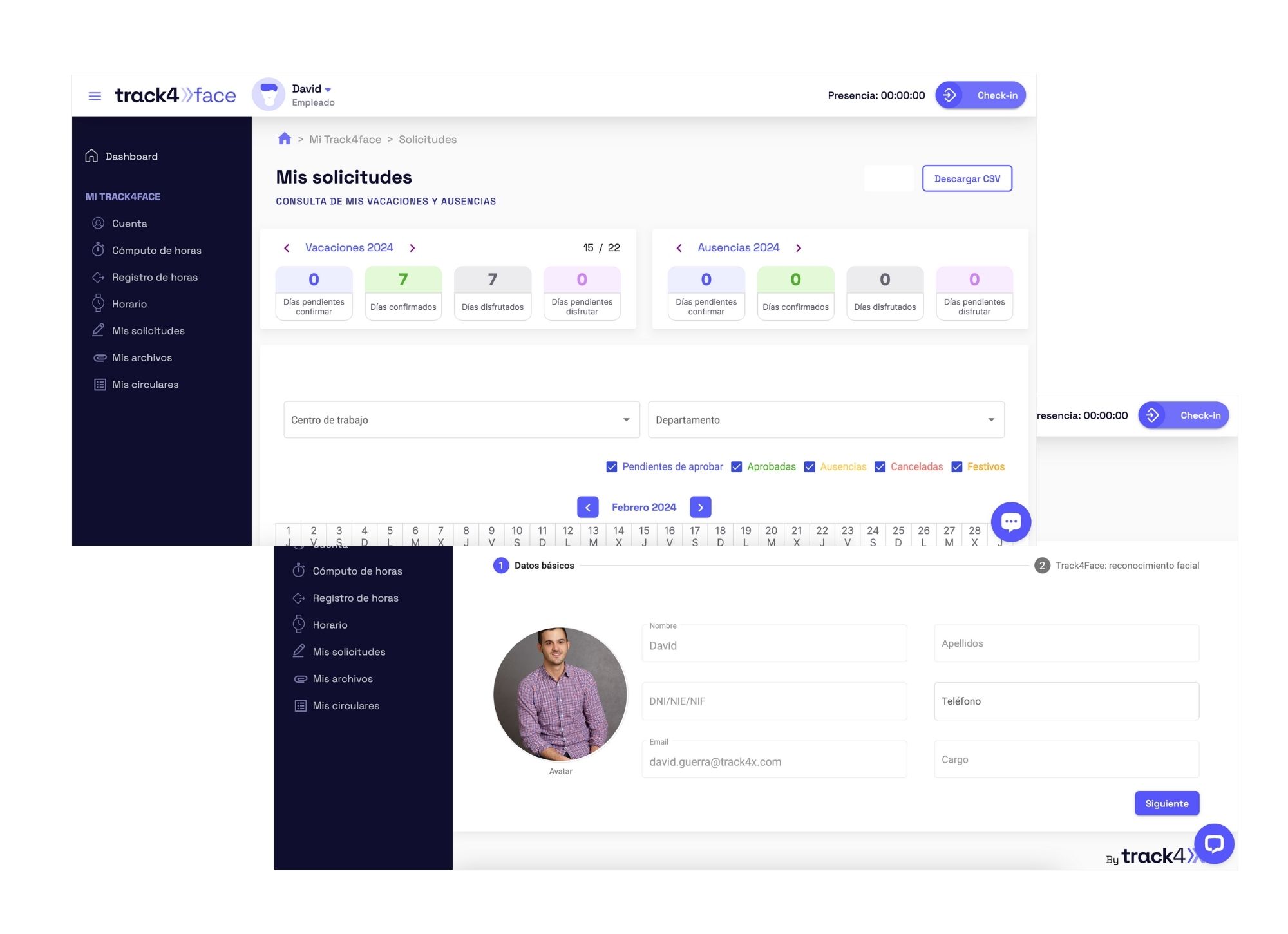Uncheck the Pendientes de aprobar checkbox
1288x934 pixels.
coord(612,467)
